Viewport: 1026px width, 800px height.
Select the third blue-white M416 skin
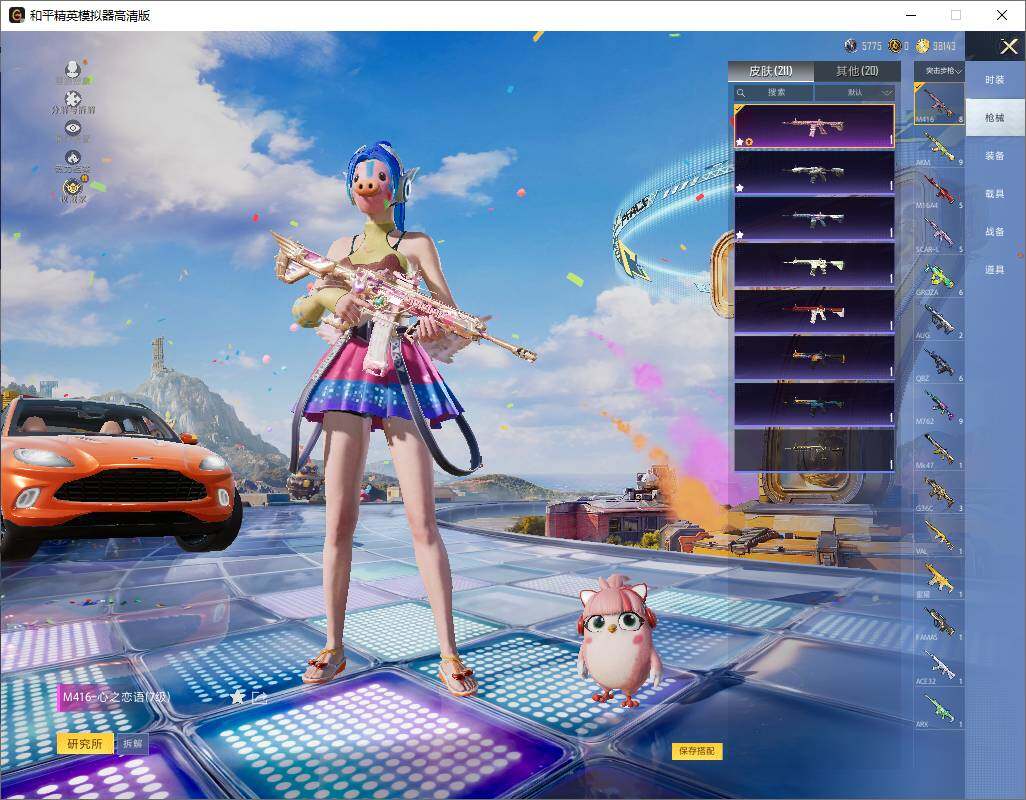pyautogui.click(x=814, y=219)
